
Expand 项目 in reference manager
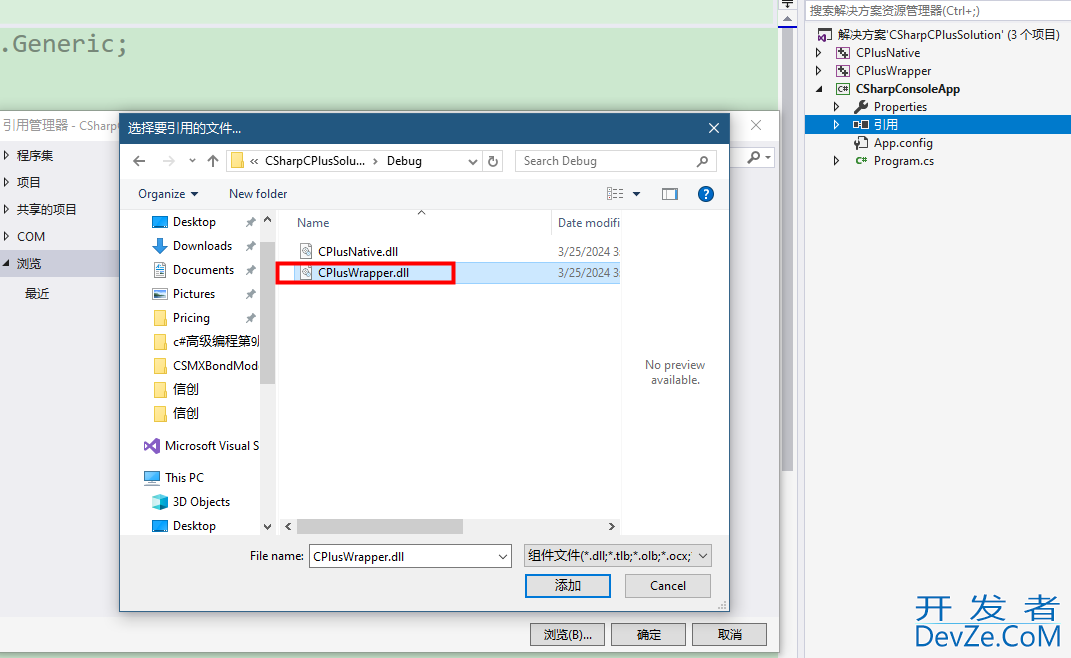click(x=6, y=182)
